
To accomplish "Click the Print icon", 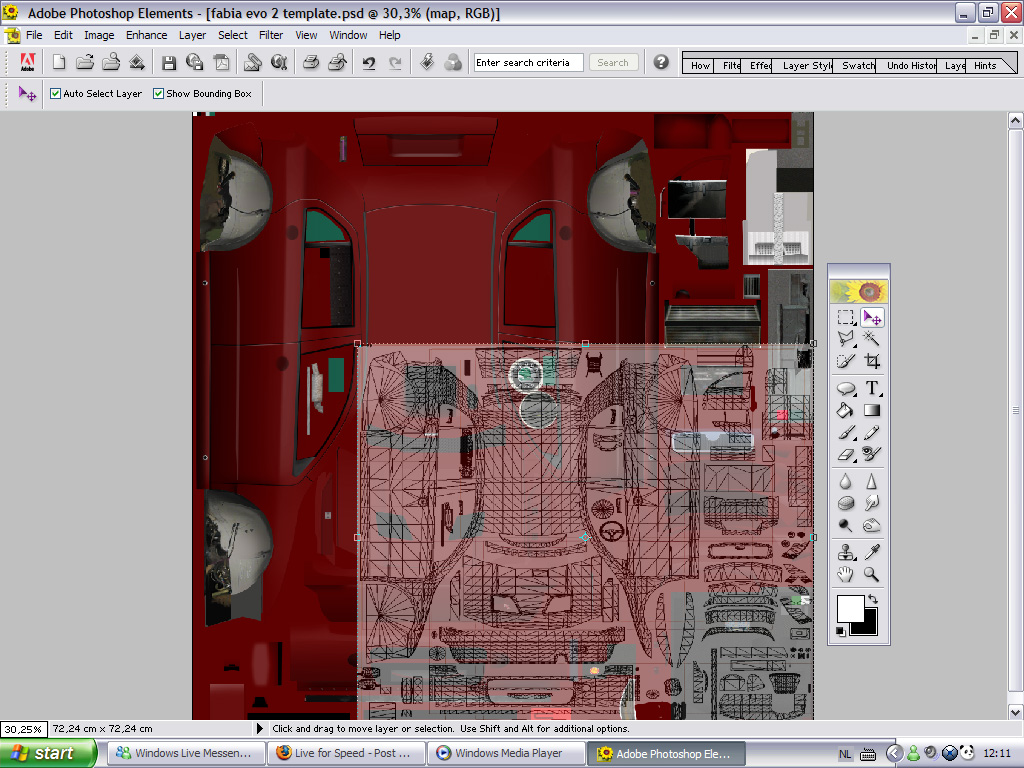I will (x=311, y=63).
